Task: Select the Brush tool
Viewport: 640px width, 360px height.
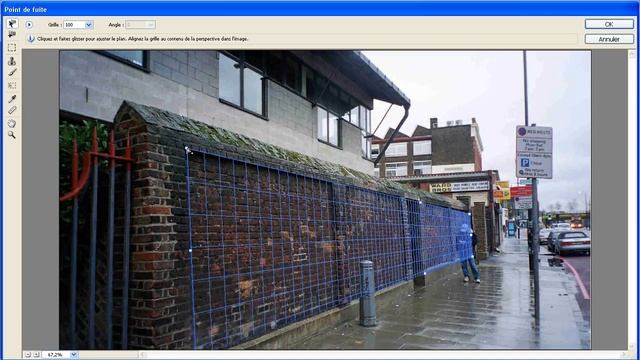Action: pyautogui.click(x=12, y=73)
